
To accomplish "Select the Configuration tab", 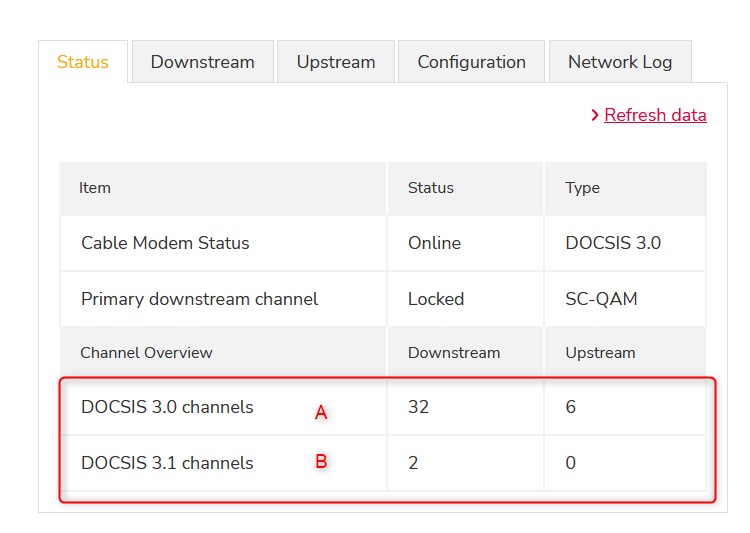I will (x=471, y=62).
